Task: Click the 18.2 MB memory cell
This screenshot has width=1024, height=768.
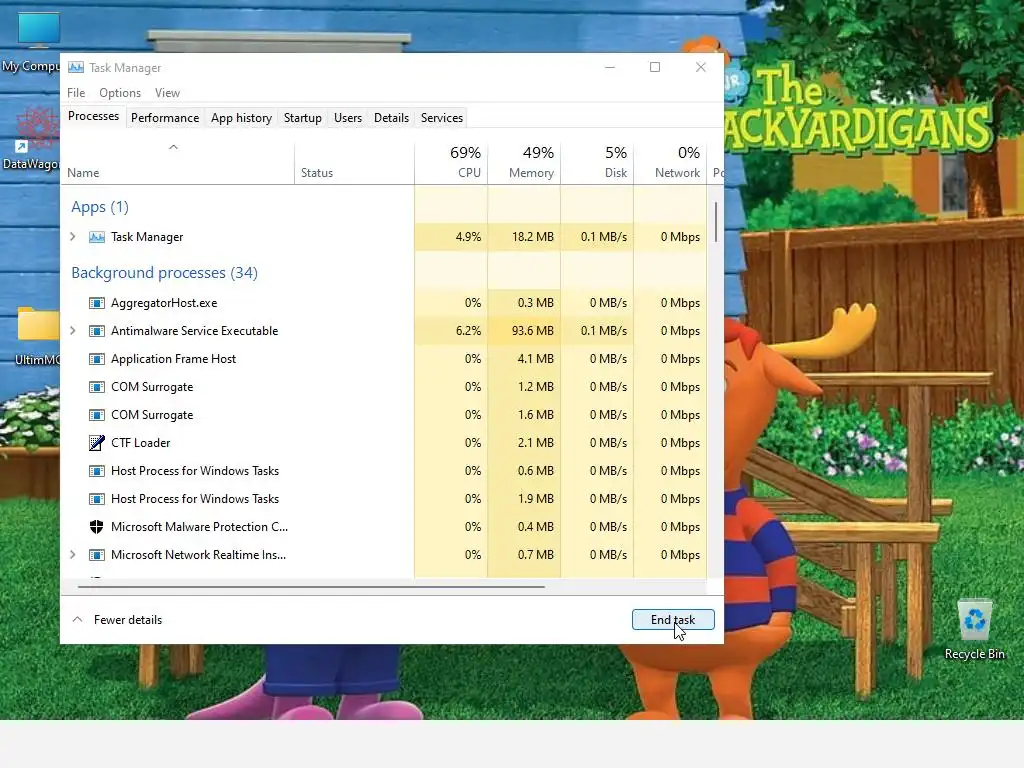Action: [x=524, y=237]
